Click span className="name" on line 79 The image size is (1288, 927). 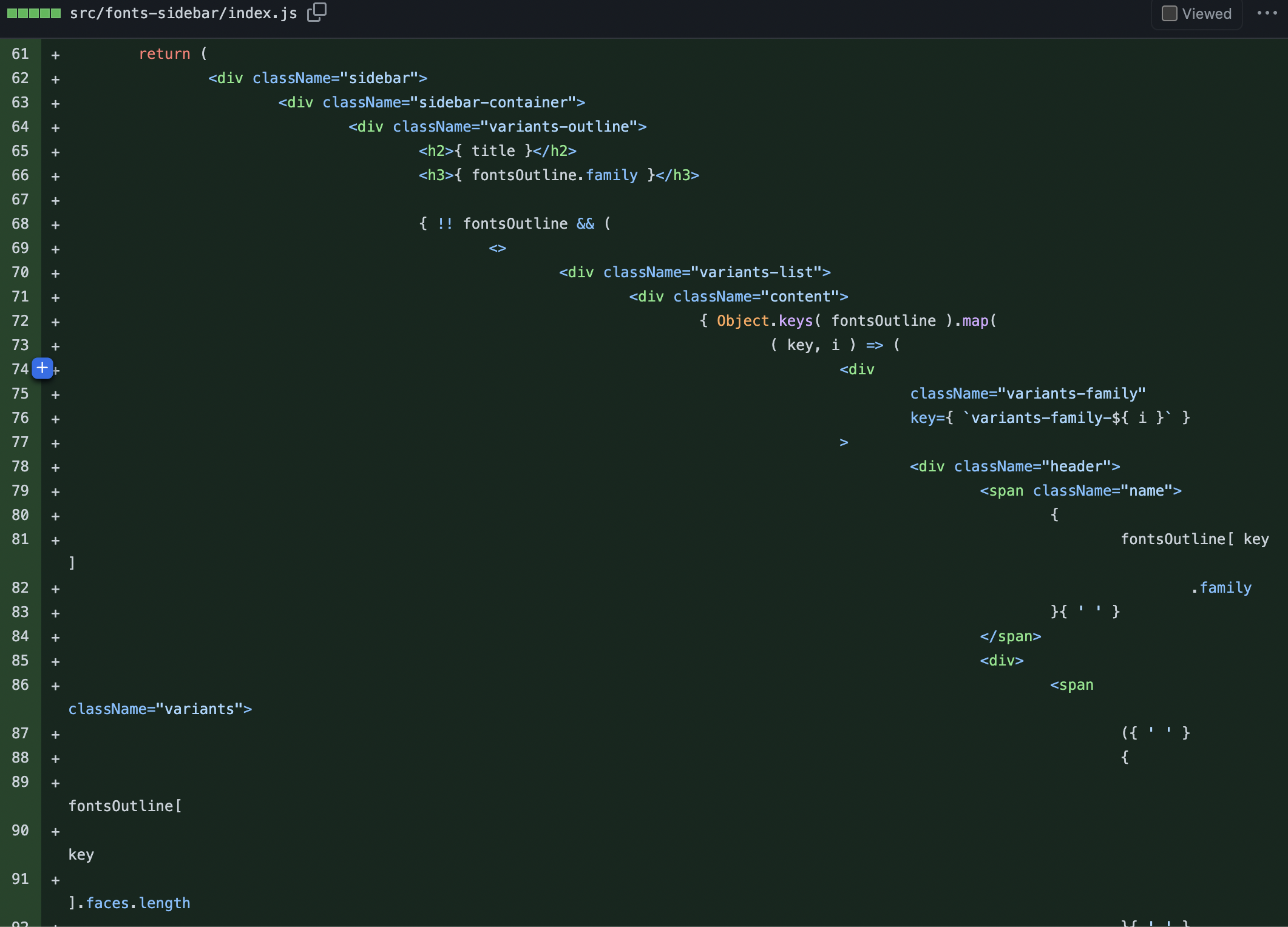tap(1081, 491)
